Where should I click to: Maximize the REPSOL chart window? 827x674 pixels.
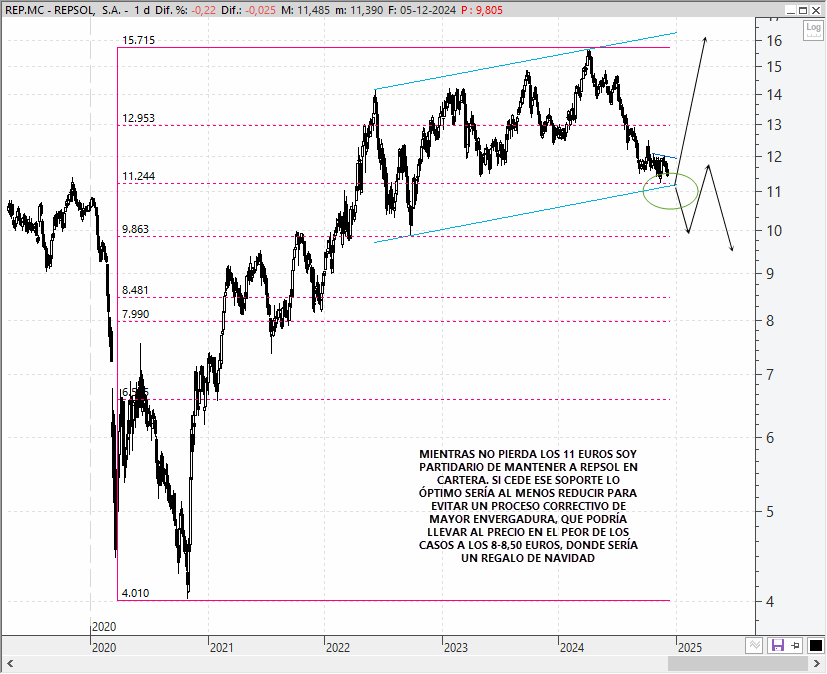click(x=803, y=10)
